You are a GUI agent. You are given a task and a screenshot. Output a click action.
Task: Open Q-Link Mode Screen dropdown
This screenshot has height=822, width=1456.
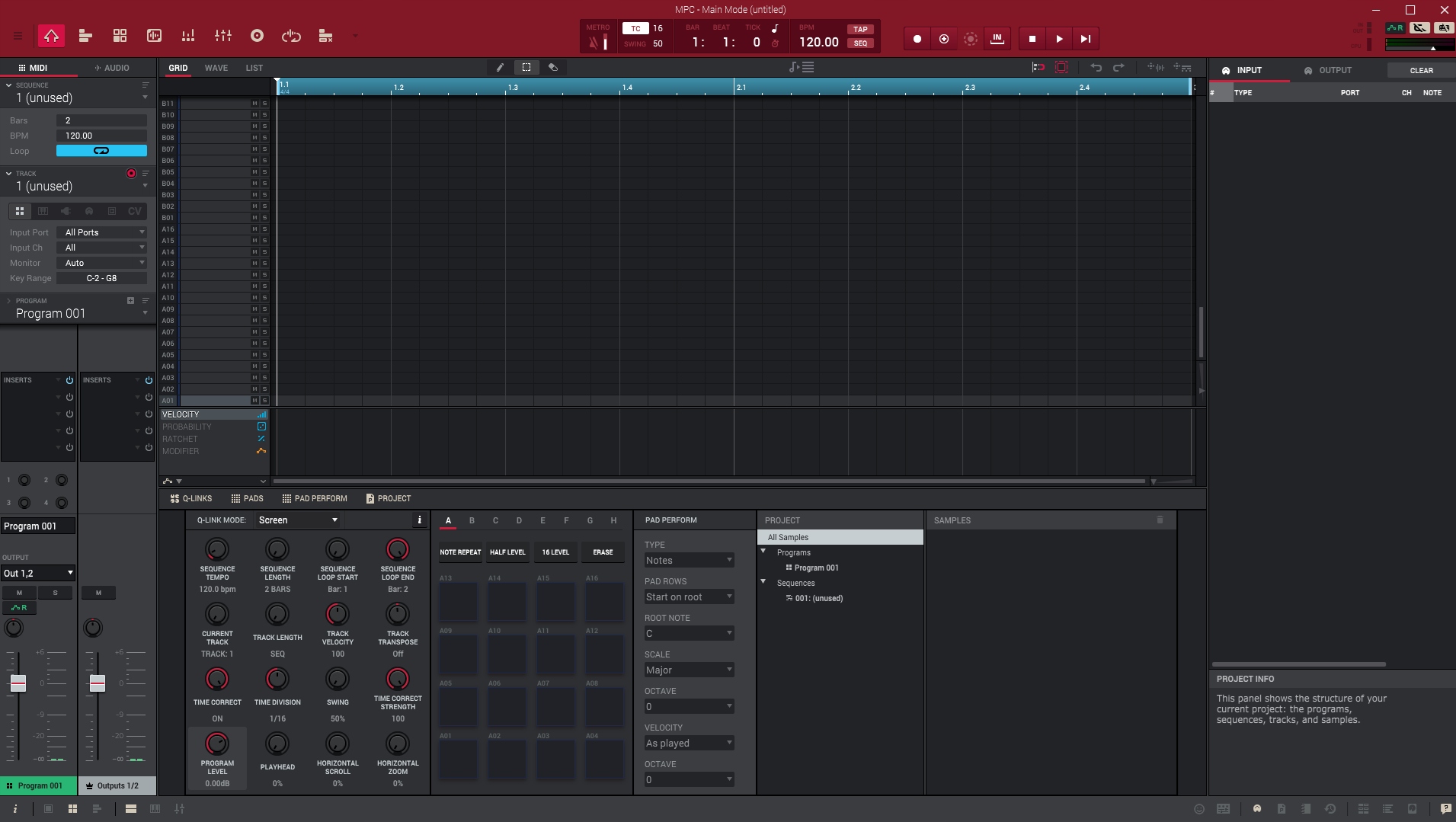pos(297,520)
